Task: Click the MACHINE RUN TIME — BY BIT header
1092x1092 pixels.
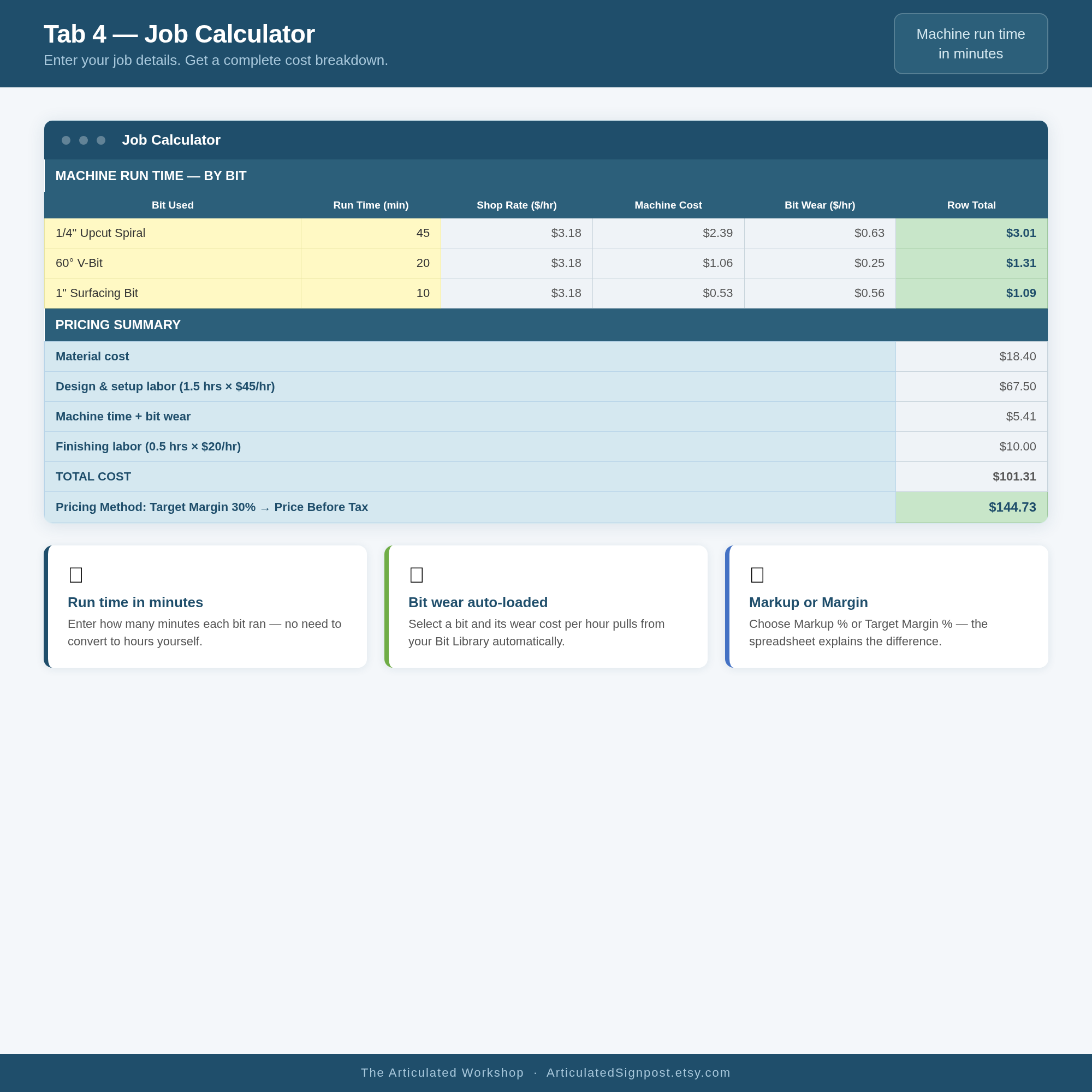Action: 546,176
